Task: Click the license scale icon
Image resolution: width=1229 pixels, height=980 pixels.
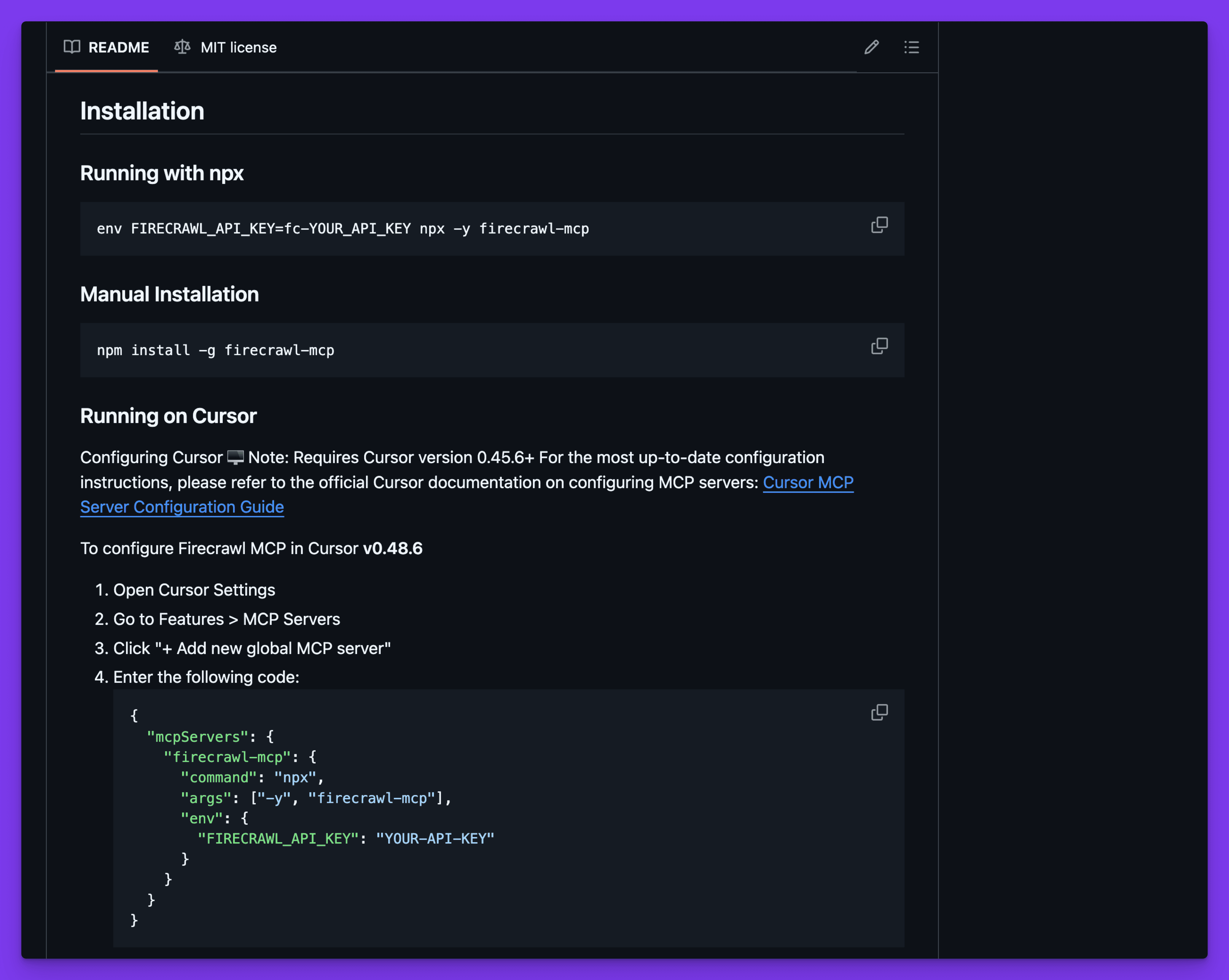Action: tap(182, 47)
